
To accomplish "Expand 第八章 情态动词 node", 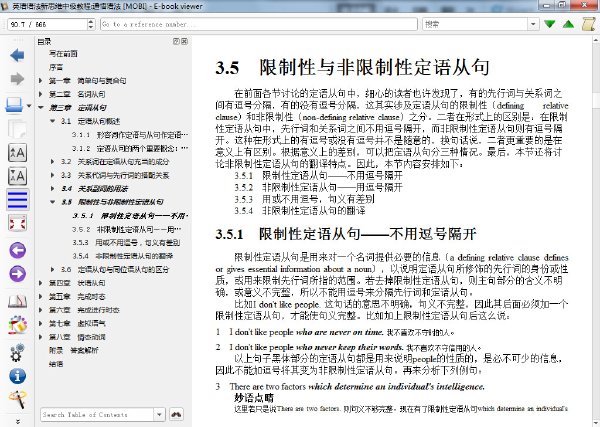I will [x=41, y=337].
